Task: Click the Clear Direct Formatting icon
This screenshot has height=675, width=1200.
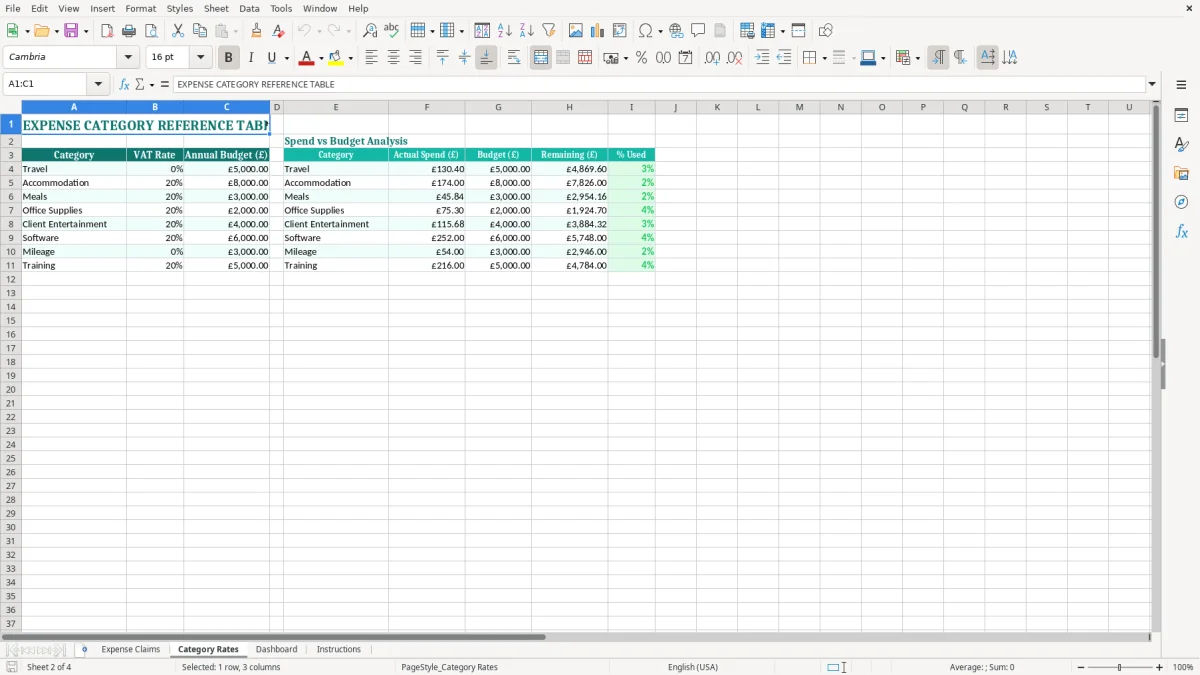Action: coord(278,31)
